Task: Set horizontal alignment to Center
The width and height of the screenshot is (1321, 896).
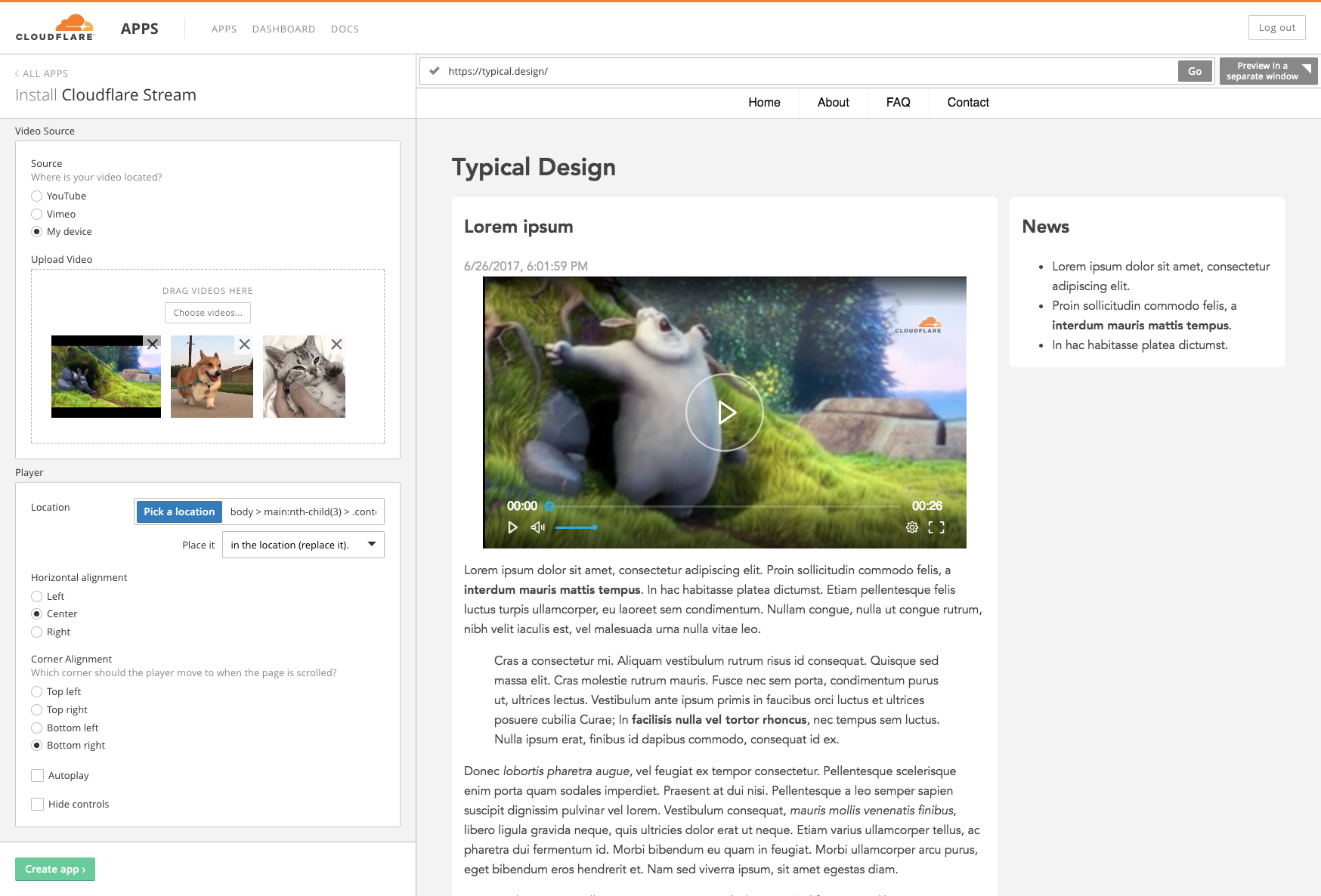Action: coord(36,613)
